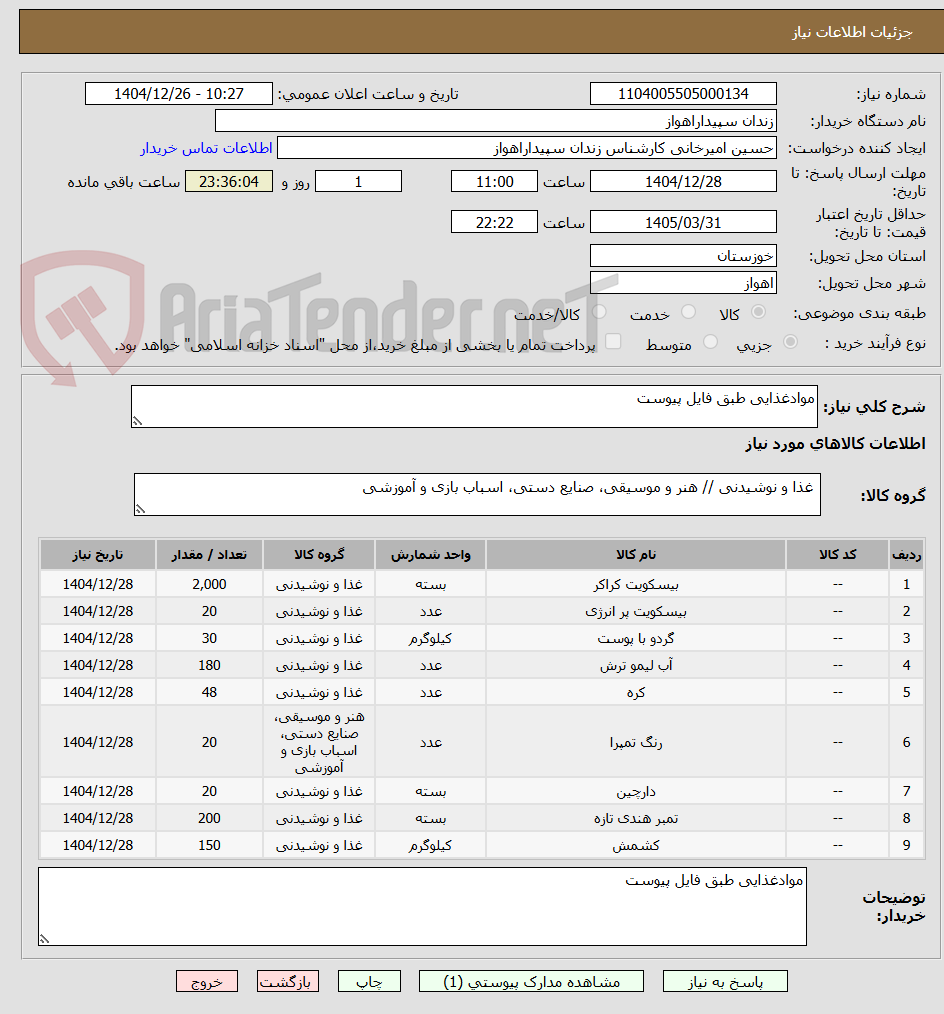Open buyer contact info link

click(x=206, y=148)
